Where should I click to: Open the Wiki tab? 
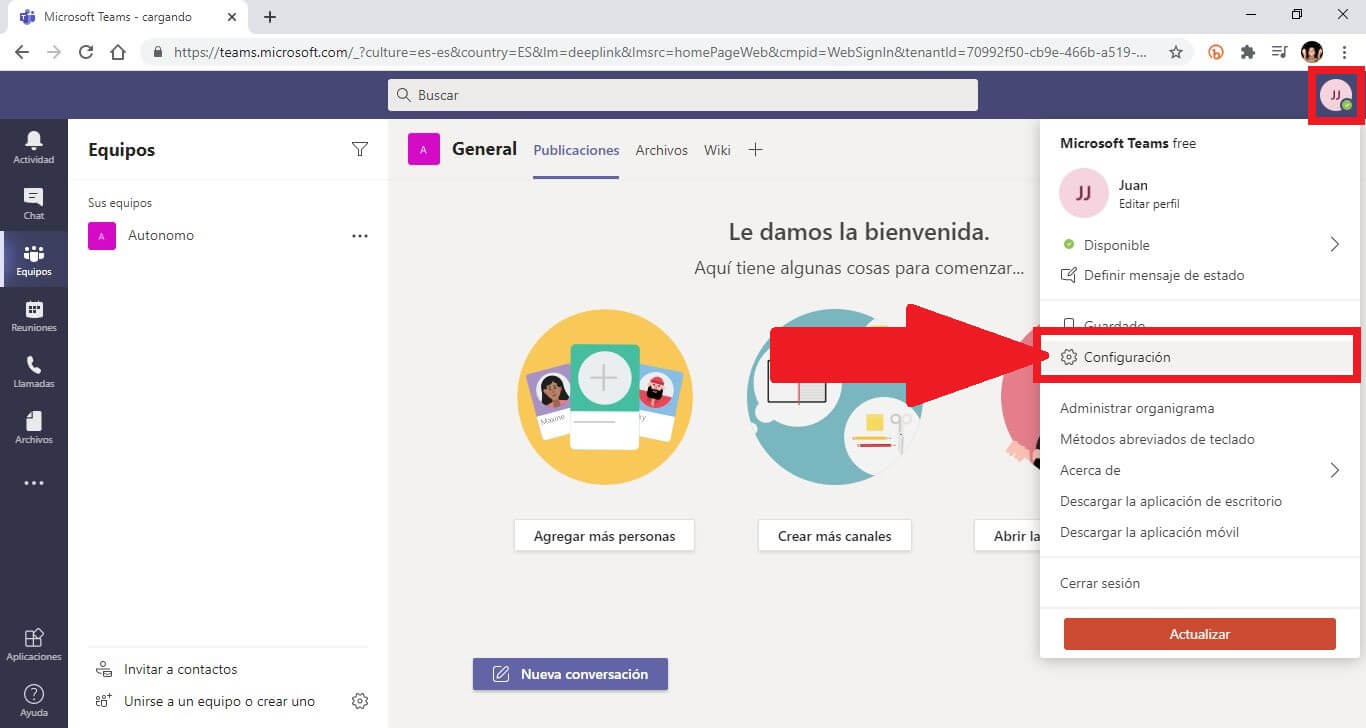(x=717, y=150)
